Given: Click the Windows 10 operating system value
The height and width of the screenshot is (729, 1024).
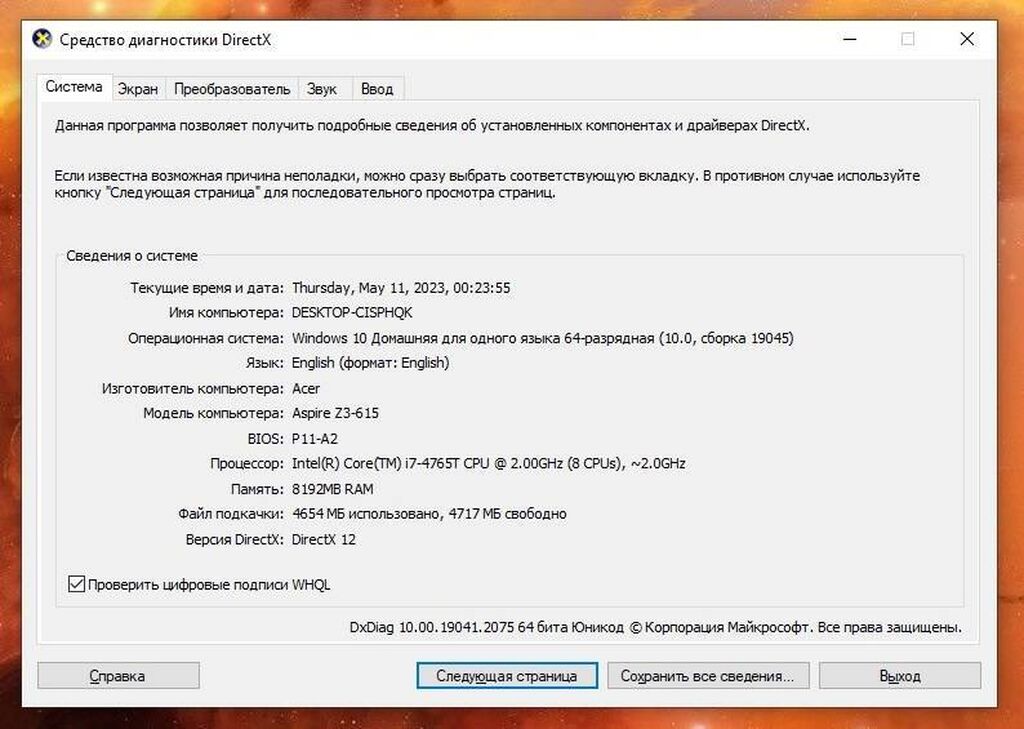Looking at the screenshot, I should pyautogui.click(x=542, y=338).
